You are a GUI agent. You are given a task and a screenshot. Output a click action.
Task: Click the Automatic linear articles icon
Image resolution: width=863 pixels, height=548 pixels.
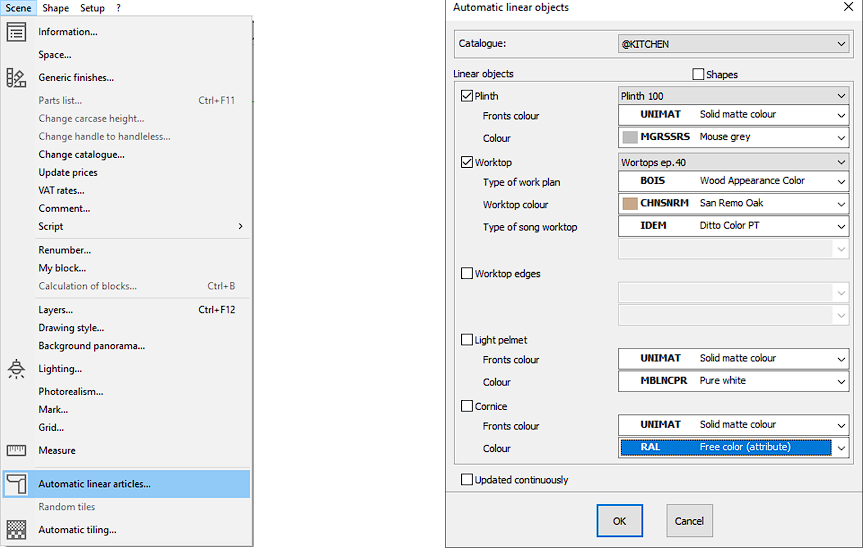pos(16,484)
